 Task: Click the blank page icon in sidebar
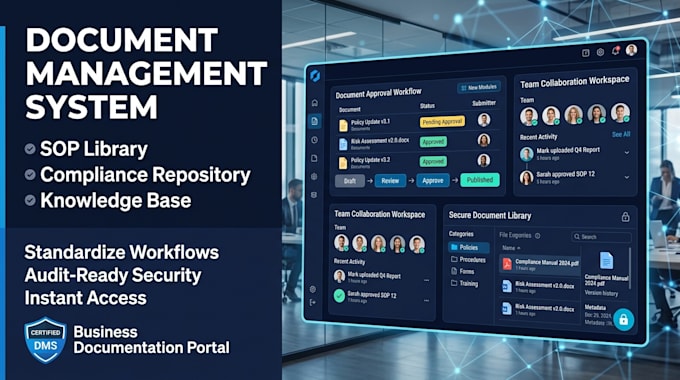tap(314, 158)
